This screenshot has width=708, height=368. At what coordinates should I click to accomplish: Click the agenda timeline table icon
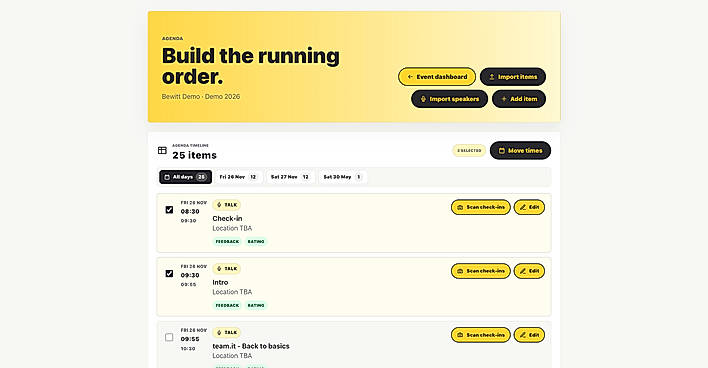(162, 150)
